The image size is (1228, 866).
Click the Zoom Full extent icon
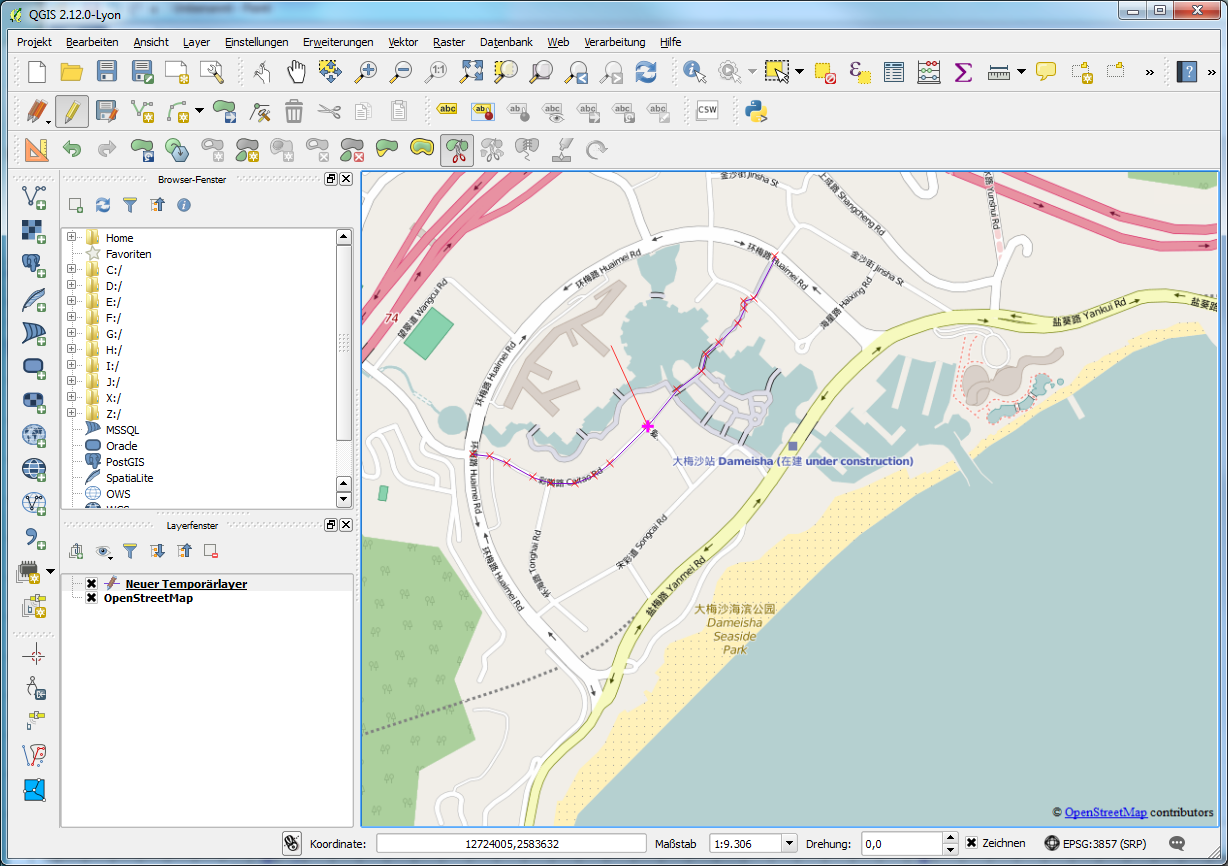tap(472, 71)
